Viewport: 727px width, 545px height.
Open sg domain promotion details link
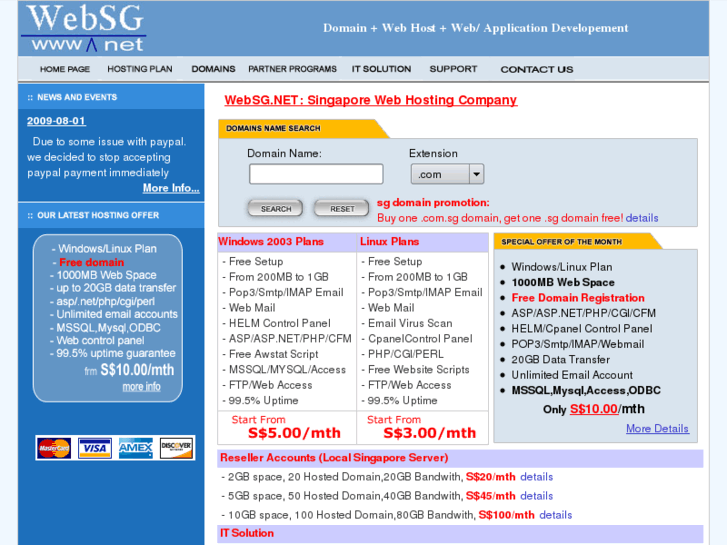pyautogui.click(x=642, y=218)
